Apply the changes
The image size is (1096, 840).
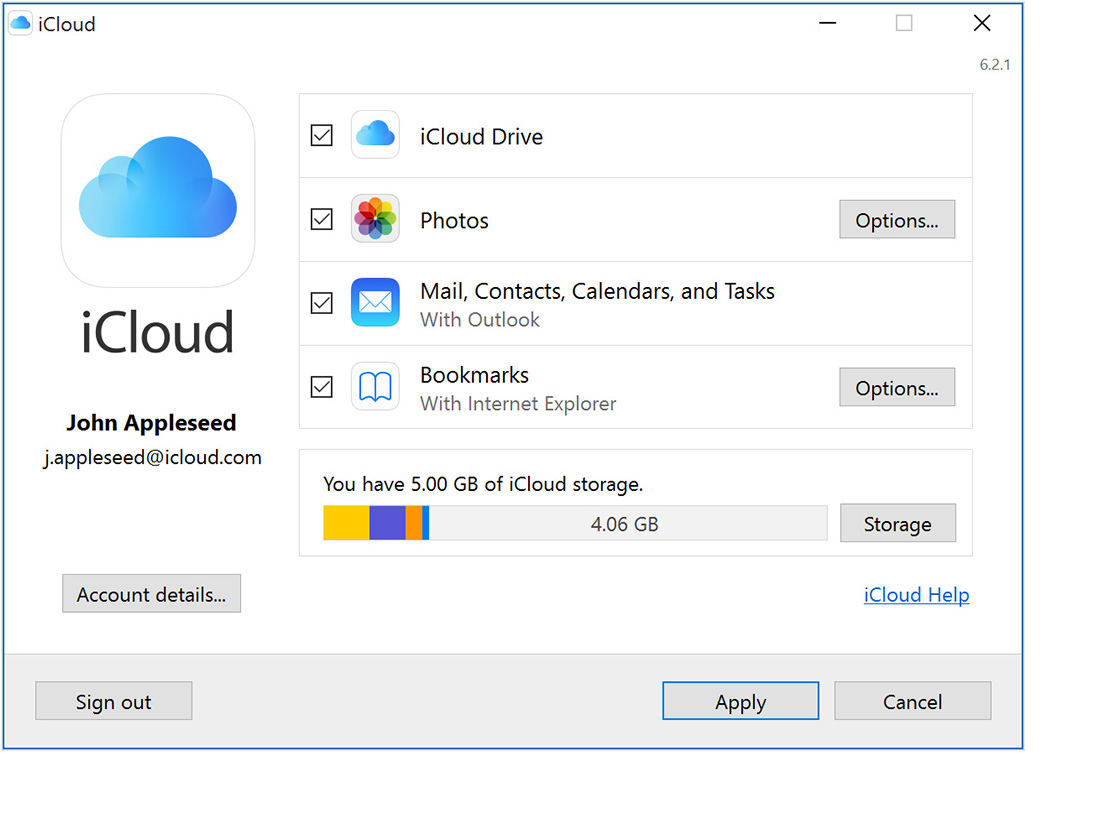click(741, 701)
